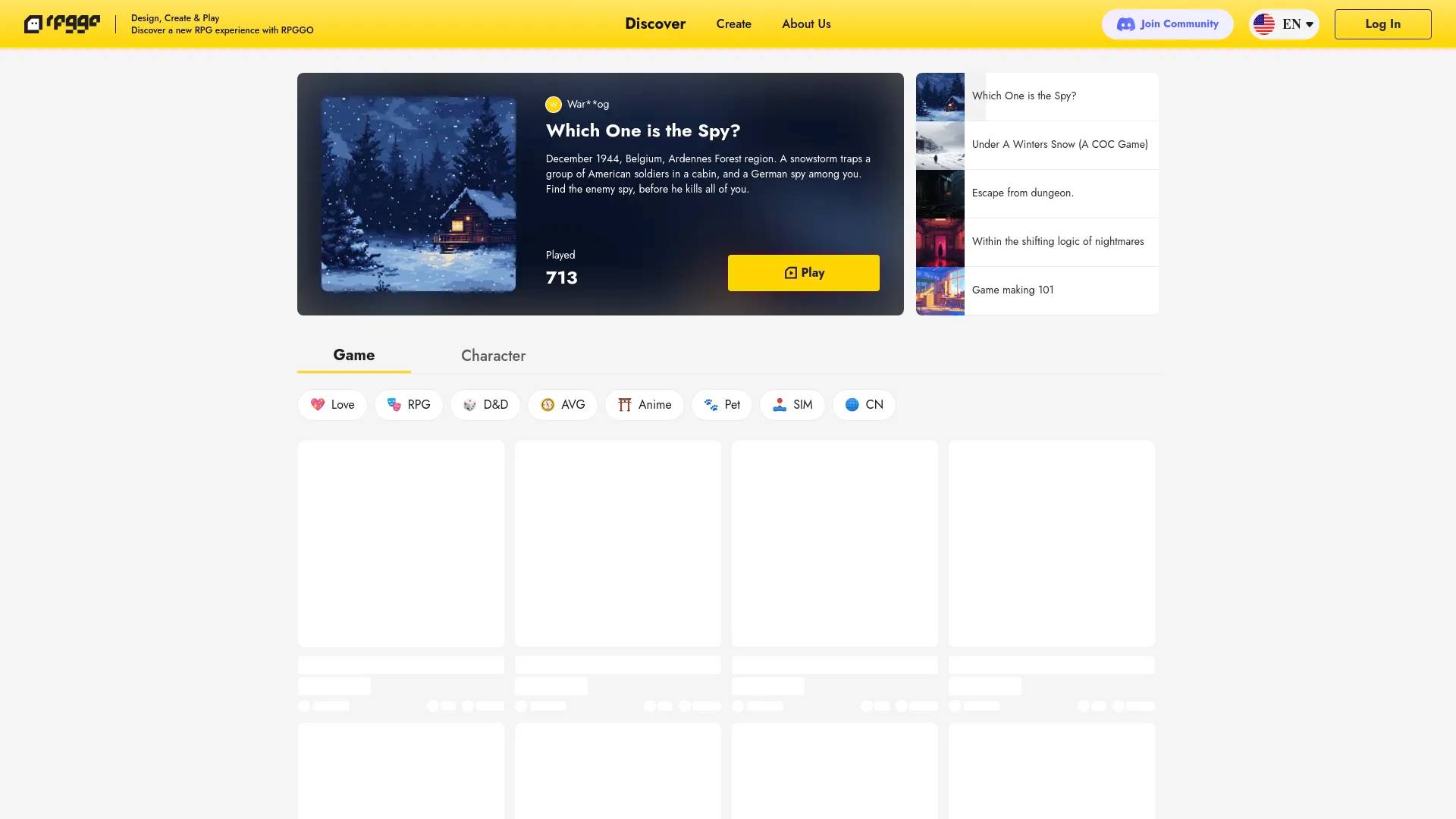Viewport: 1456px width, 819px height.
Task: Filter by AVG category chip
Action: (563, 405)
